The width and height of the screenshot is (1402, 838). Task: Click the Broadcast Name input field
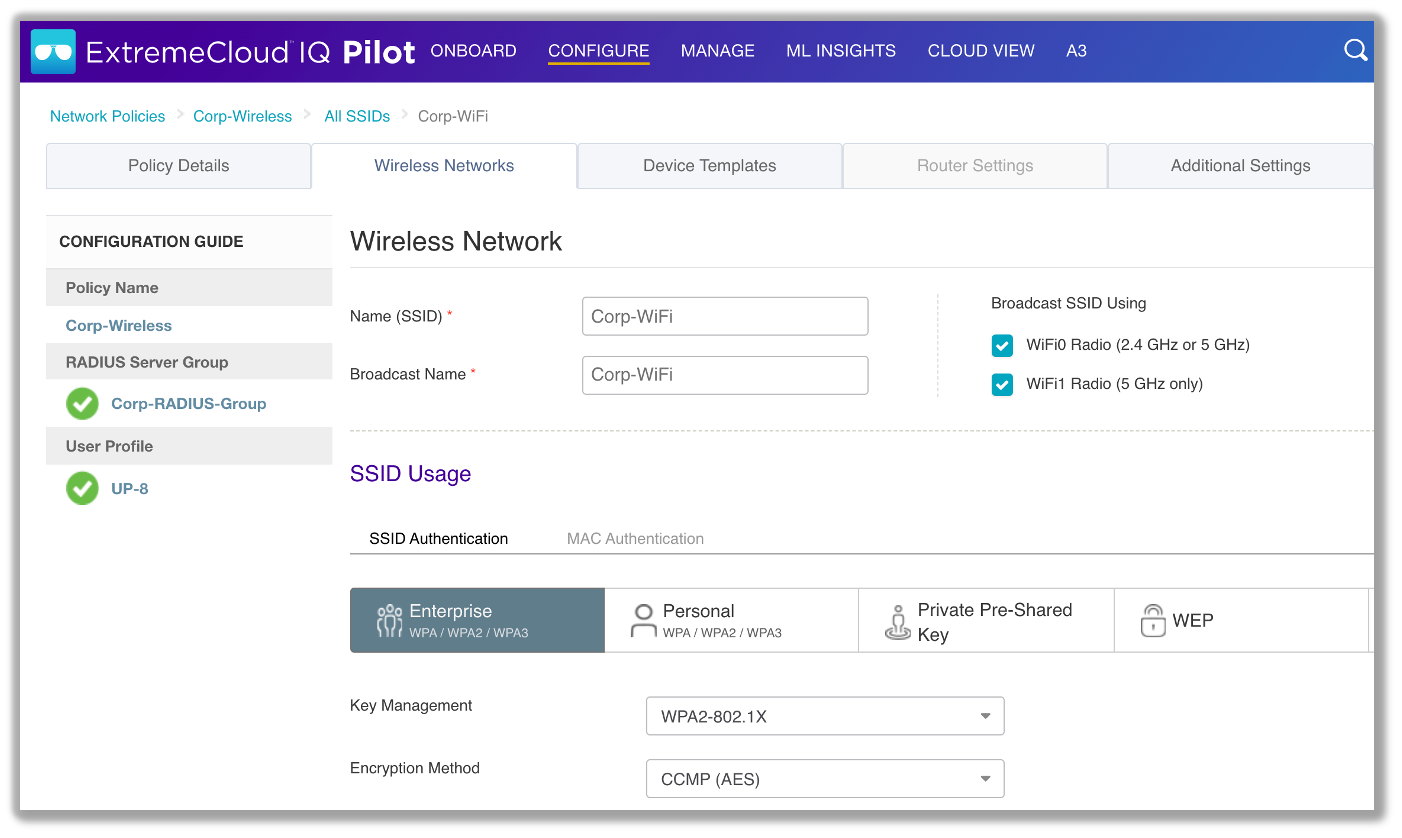[x=725, y=375]
